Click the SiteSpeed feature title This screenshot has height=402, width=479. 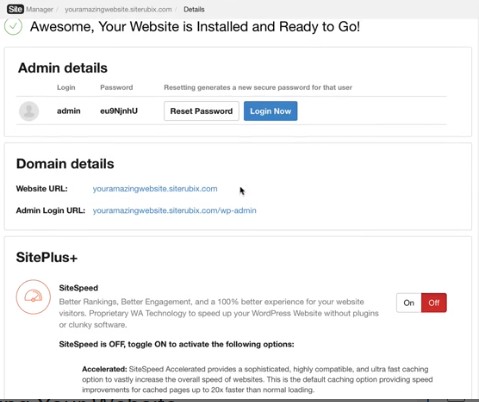click(78, 288)
